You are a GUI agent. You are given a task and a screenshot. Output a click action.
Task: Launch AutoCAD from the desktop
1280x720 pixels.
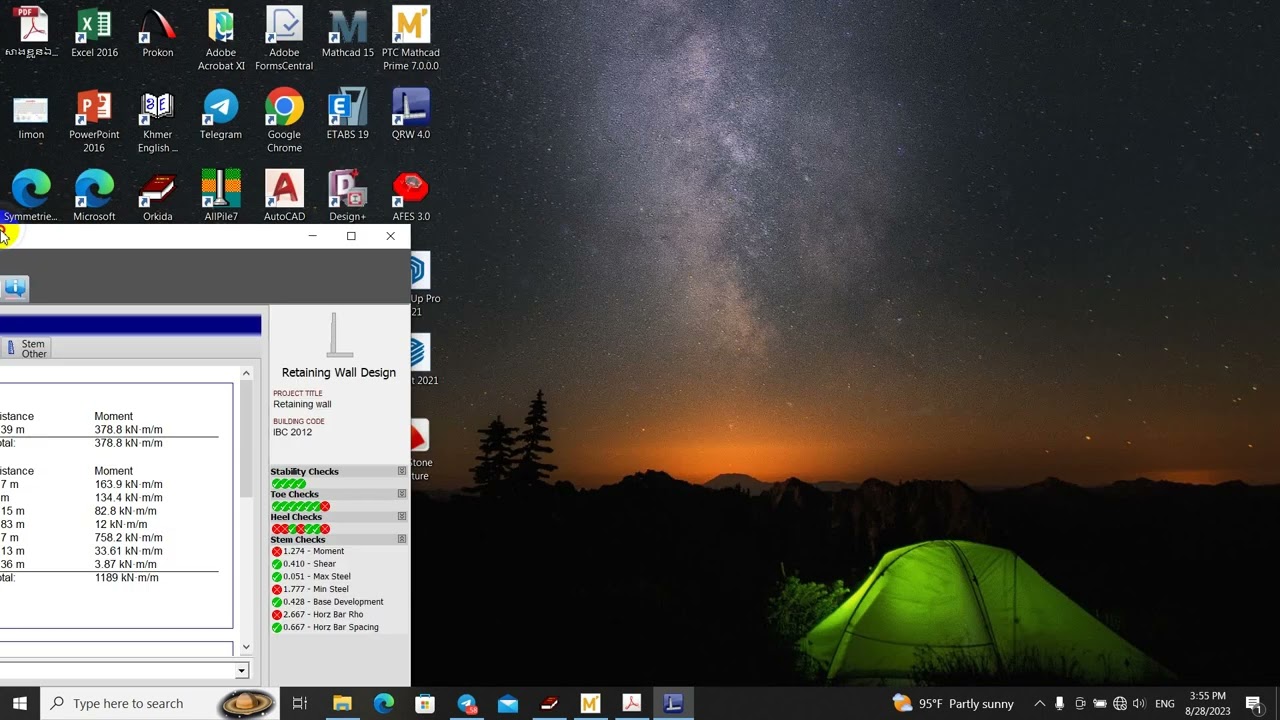(x=284, y=197)
